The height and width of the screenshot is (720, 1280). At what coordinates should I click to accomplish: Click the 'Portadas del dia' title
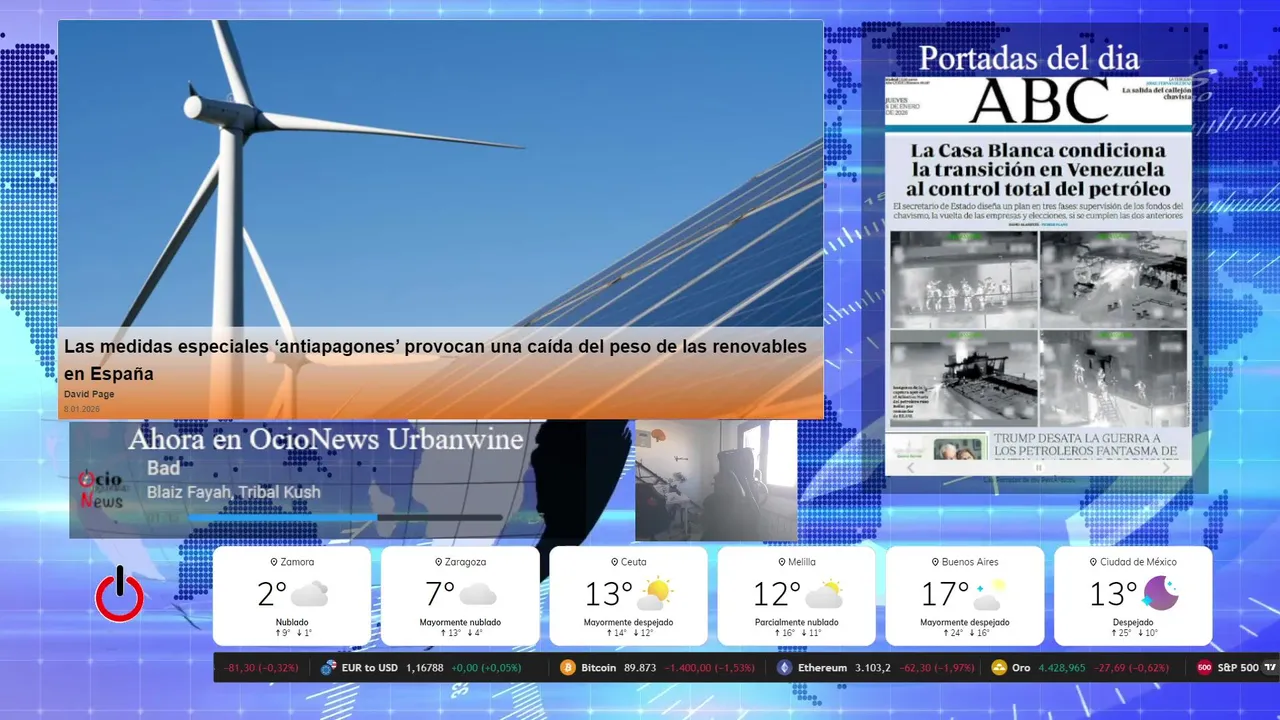1029,58
